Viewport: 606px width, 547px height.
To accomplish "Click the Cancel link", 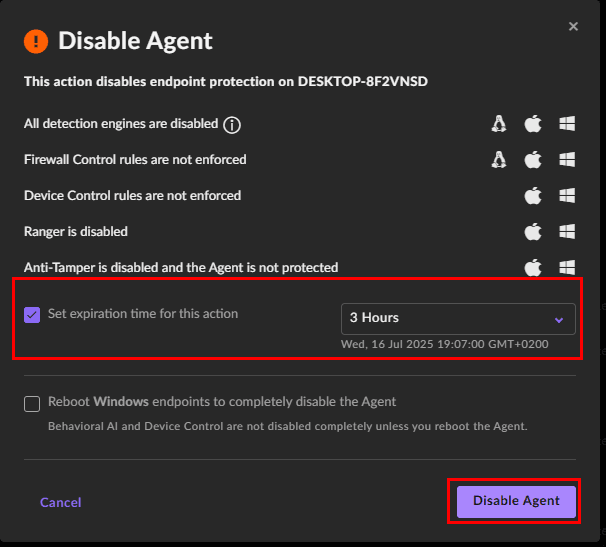I will 61,502.
